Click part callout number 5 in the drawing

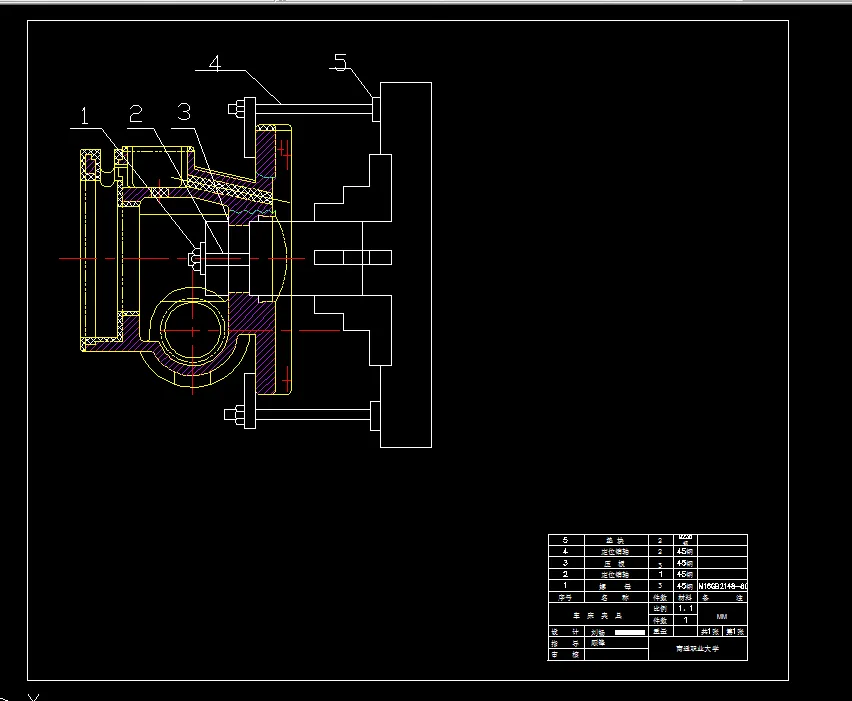340,62
